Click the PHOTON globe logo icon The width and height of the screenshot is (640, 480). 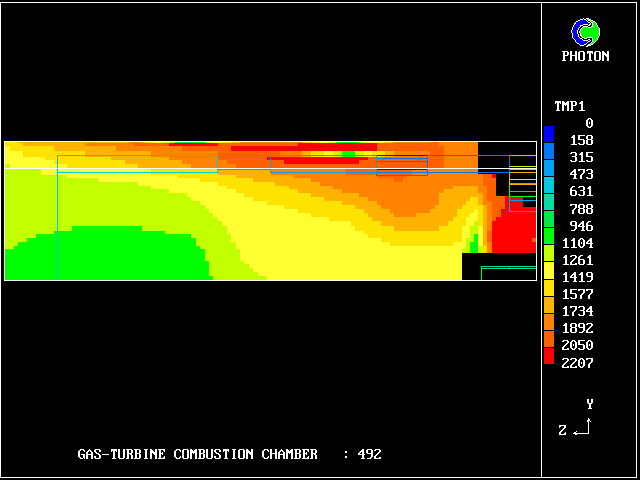(x=585, y=32)
